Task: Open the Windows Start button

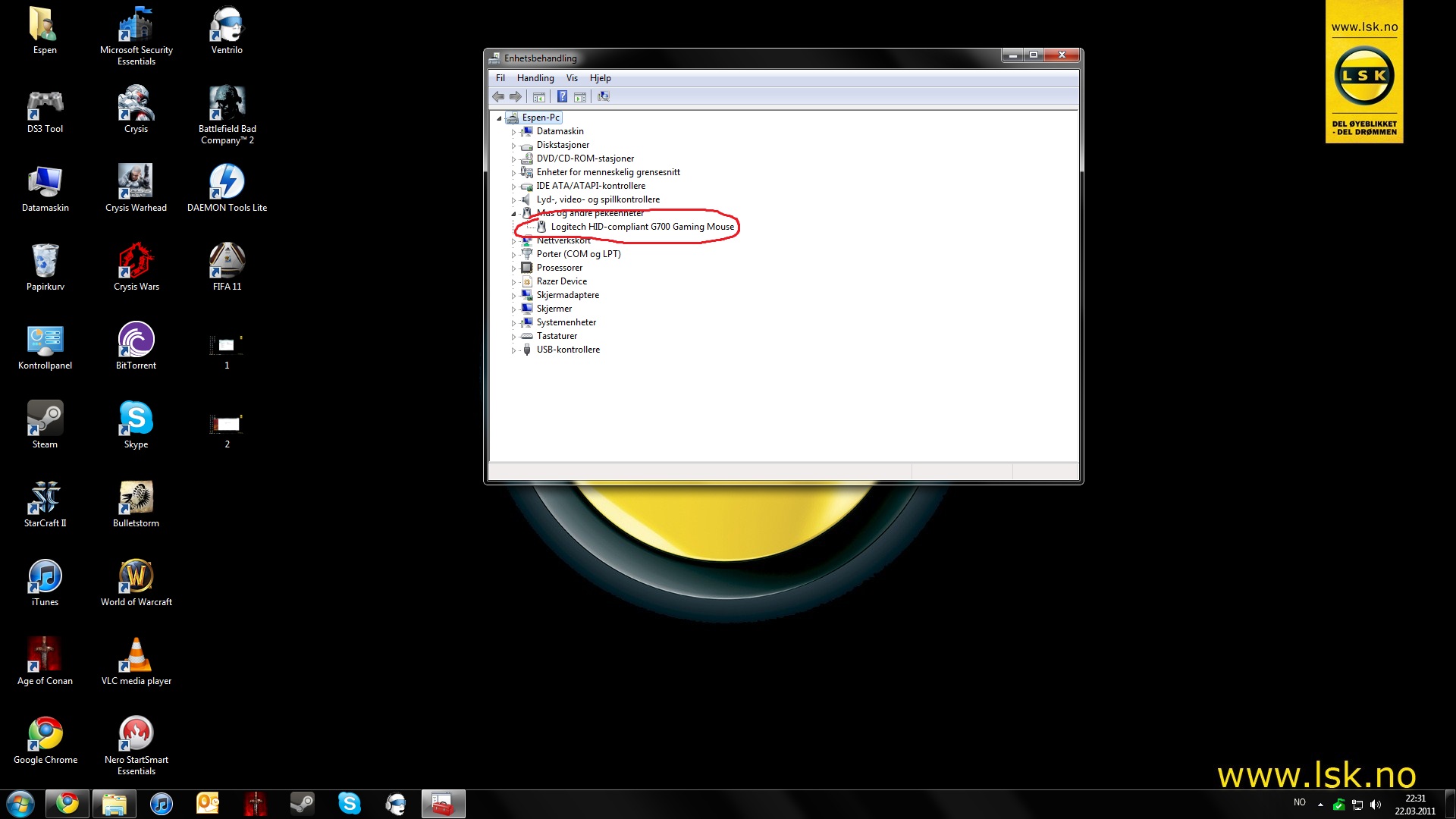Action: [20, 804]
